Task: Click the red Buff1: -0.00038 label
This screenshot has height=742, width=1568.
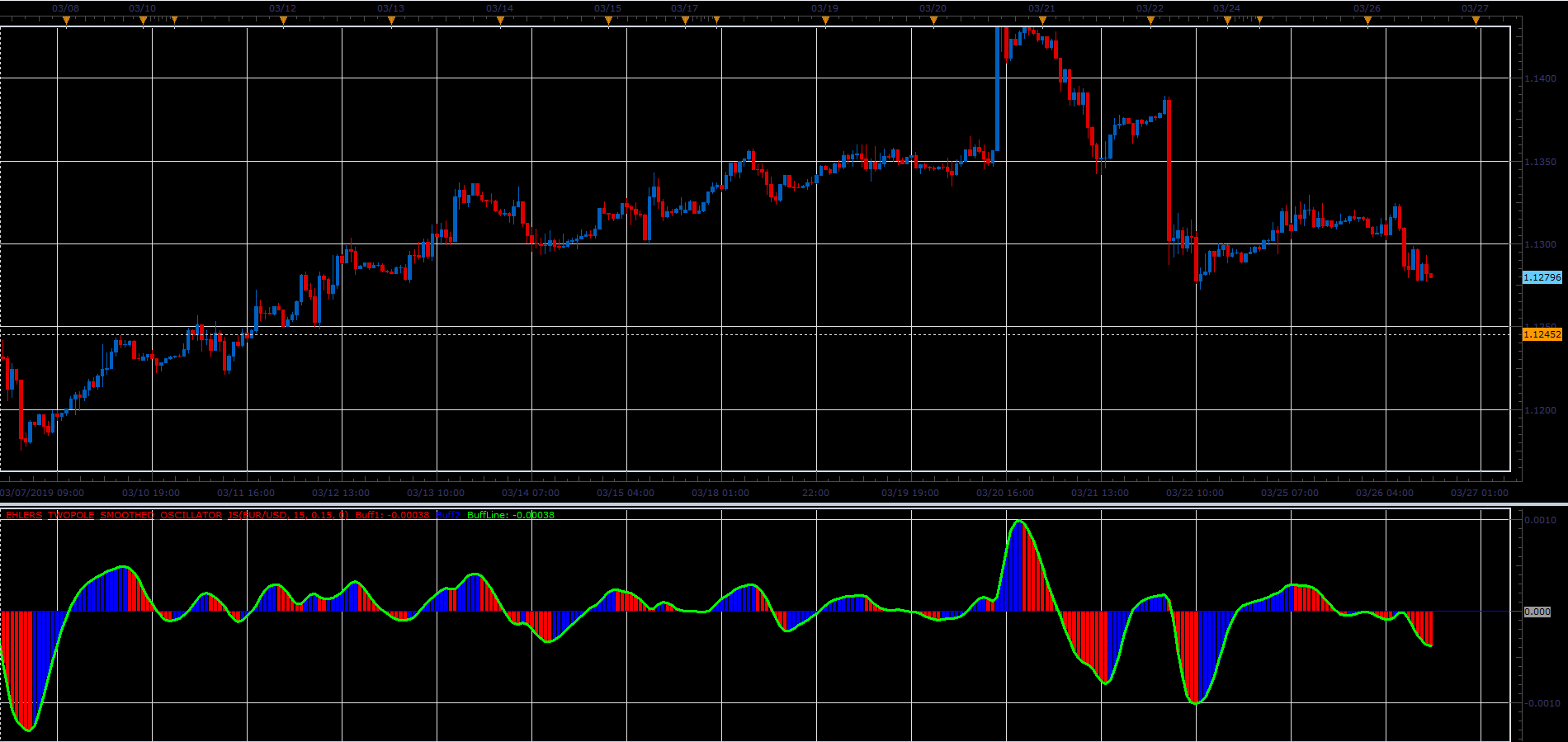Action: [x=392, y=515]
